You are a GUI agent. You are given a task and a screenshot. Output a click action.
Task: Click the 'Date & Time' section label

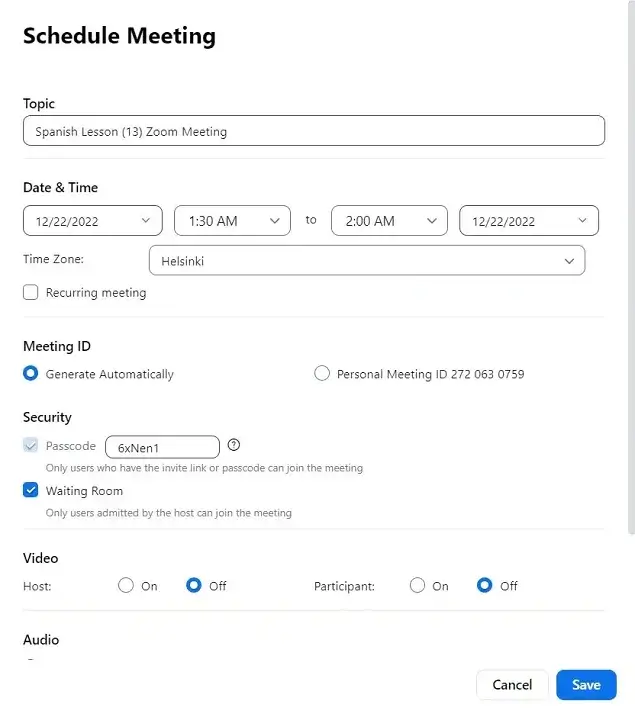click(x=60, y=187)
